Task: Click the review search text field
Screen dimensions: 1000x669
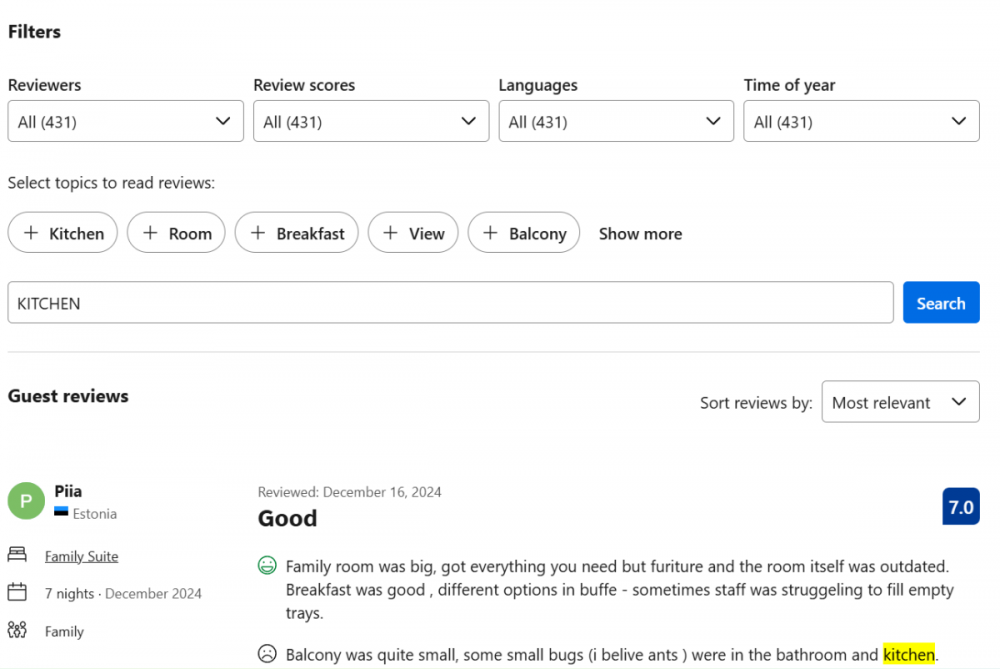Action: coord(450,303)
